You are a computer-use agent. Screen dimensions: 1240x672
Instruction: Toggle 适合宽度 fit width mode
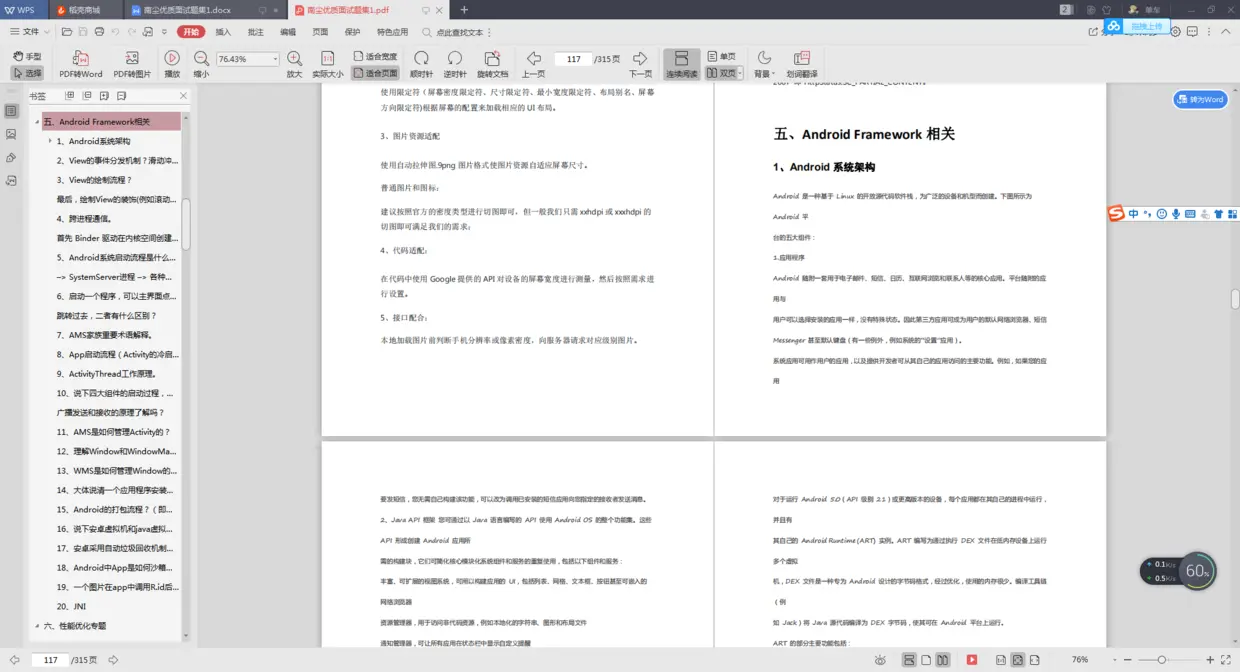pyautogui.click(x=375, y=57)
